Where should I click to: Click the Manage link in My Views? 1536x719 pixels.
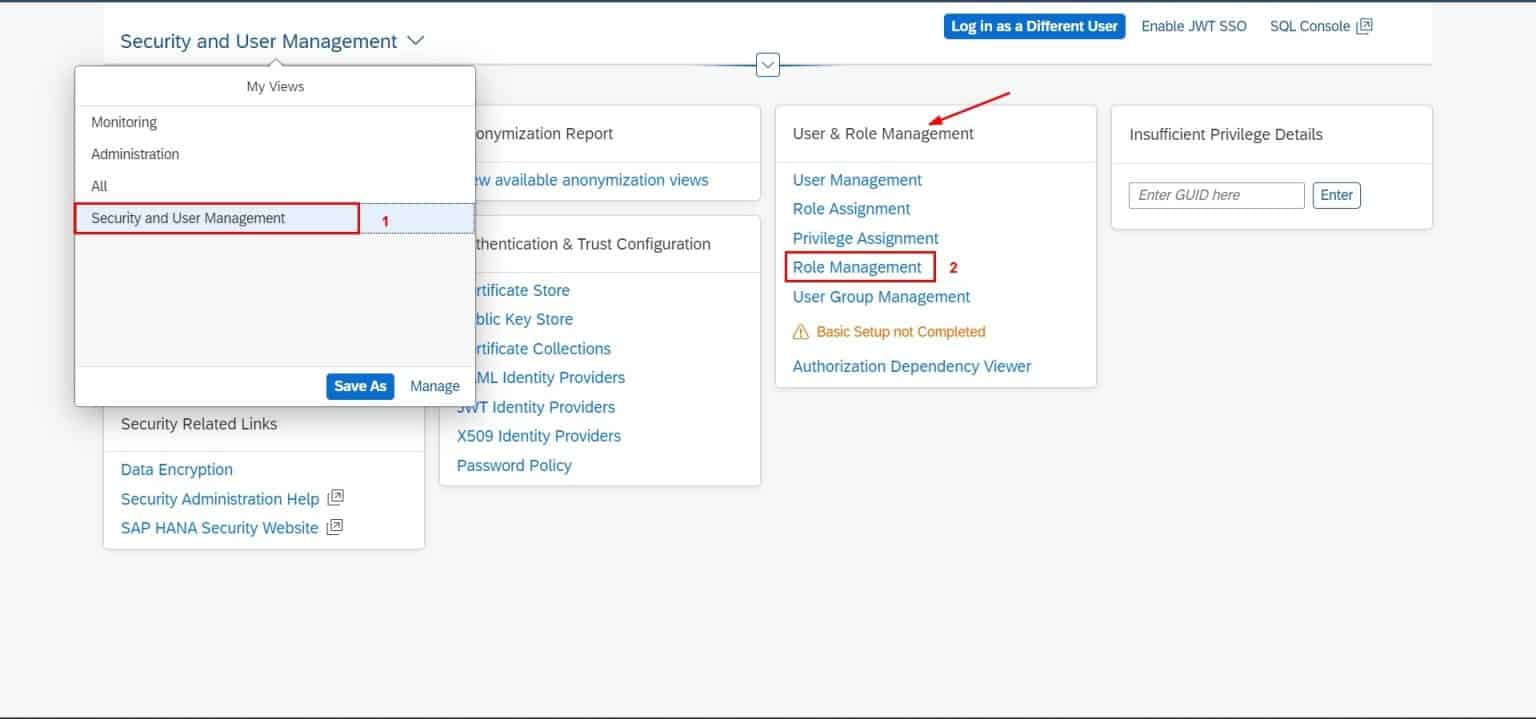pyautogui.click(x=435, y=386)
